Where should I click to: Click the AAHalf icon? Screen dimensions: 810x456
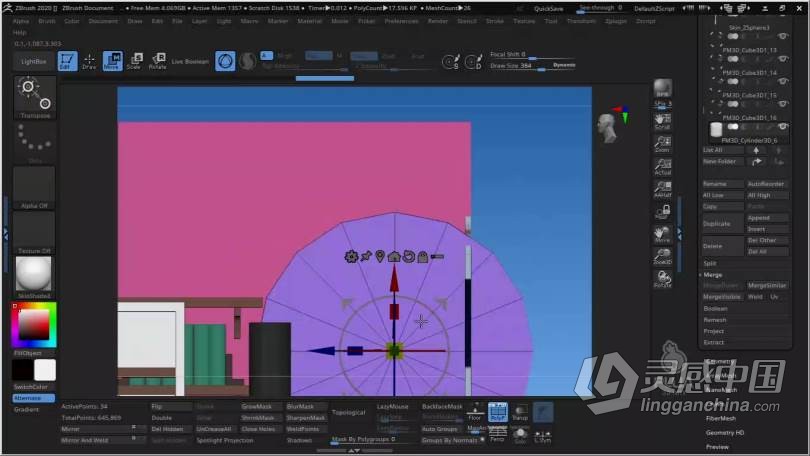(662, 190)
